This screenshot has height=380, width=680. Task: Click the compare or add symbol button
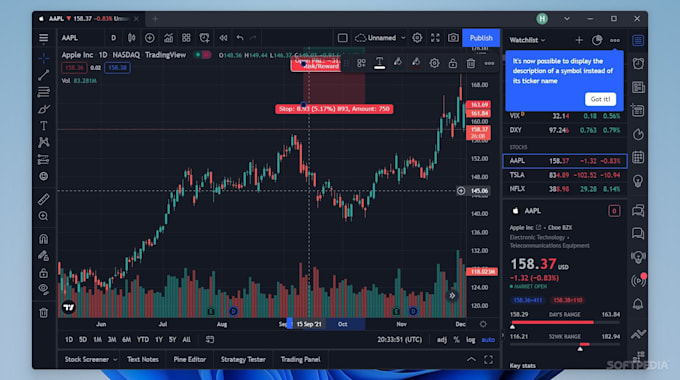(x=150, y=38)
